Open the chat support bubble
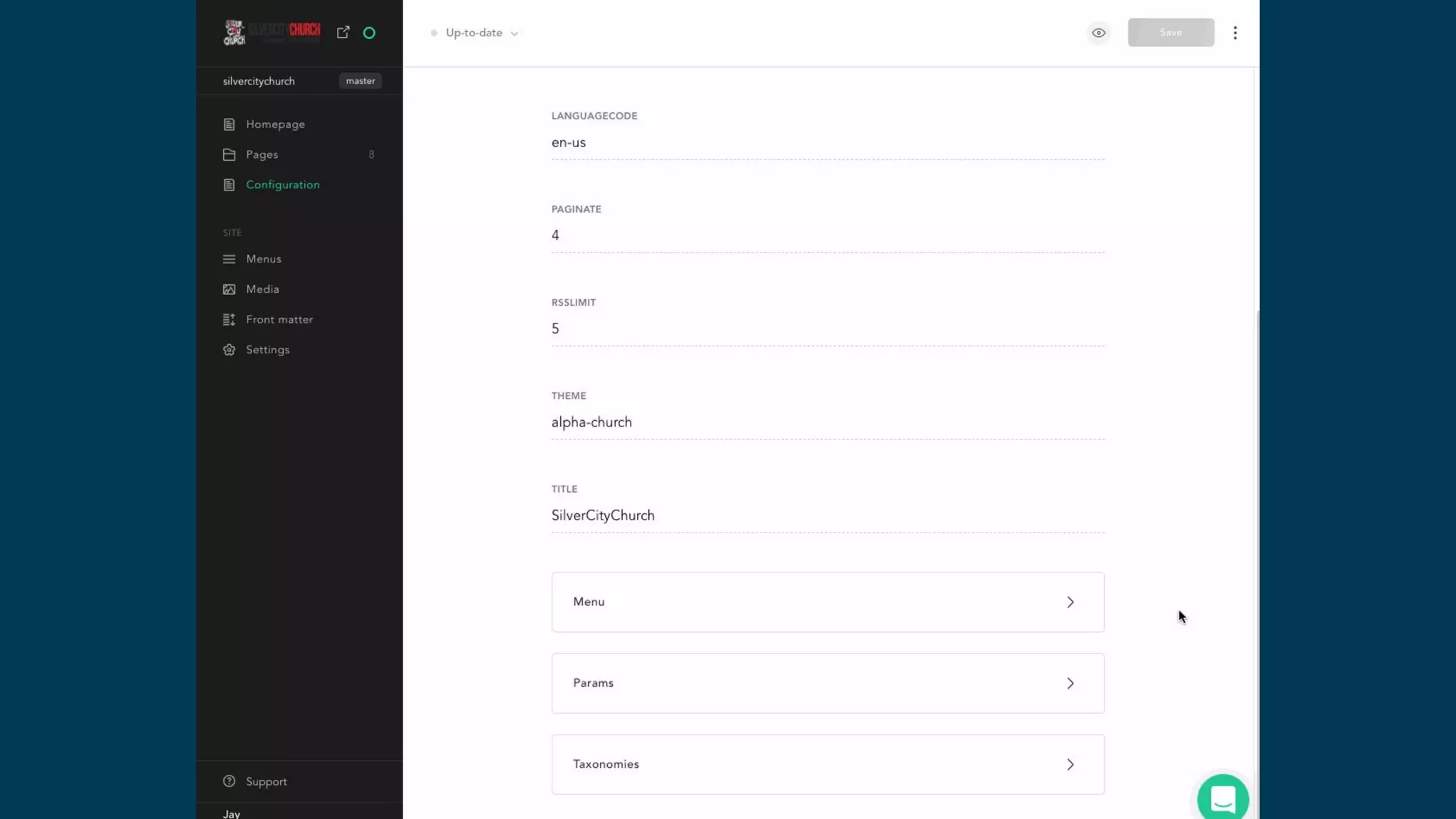This screenshot has height=819, width=1456. (x=1222, y=799)
